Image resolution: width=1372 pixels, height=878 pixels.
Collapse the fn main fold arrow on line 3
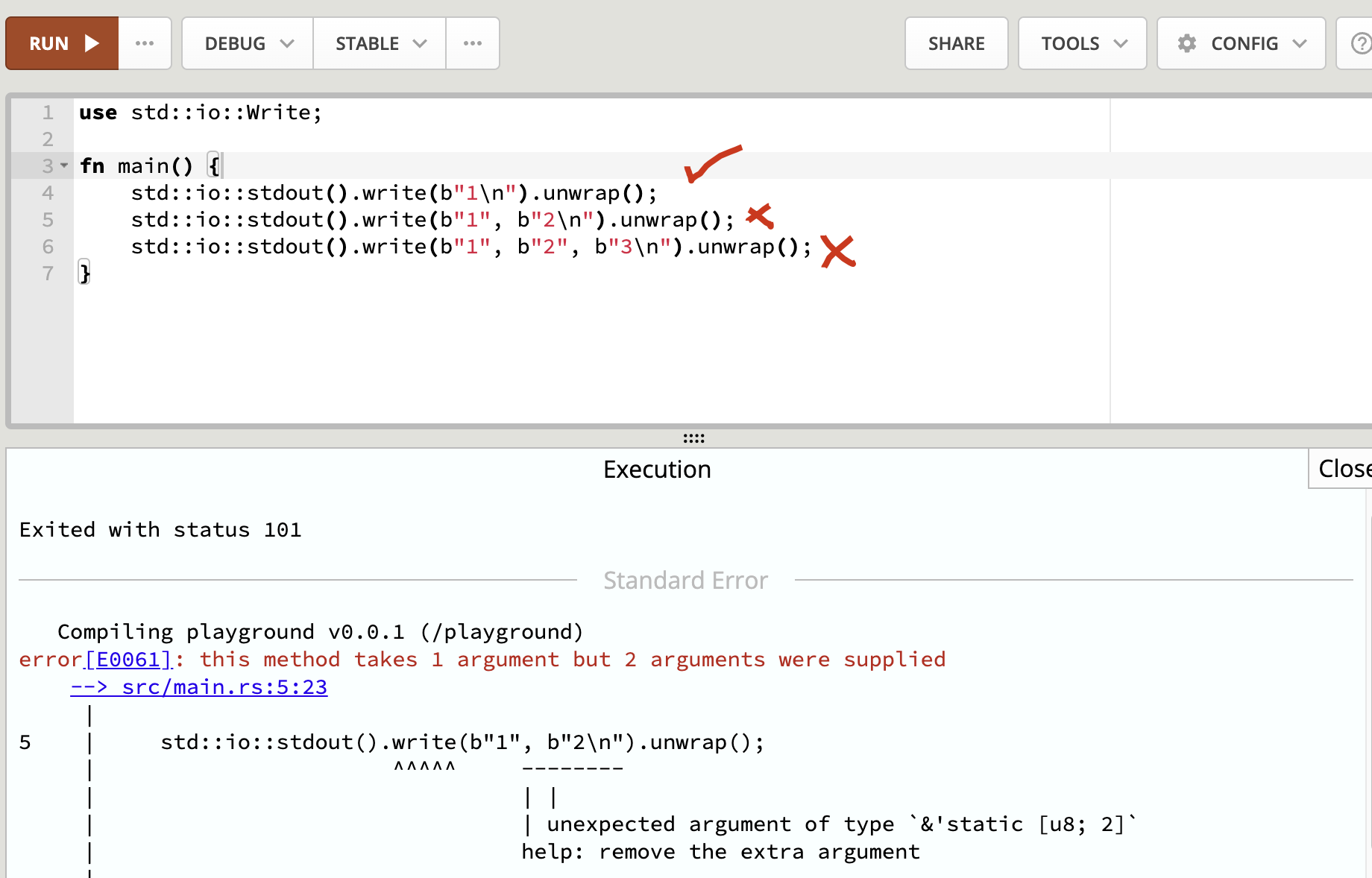[65, 165]
